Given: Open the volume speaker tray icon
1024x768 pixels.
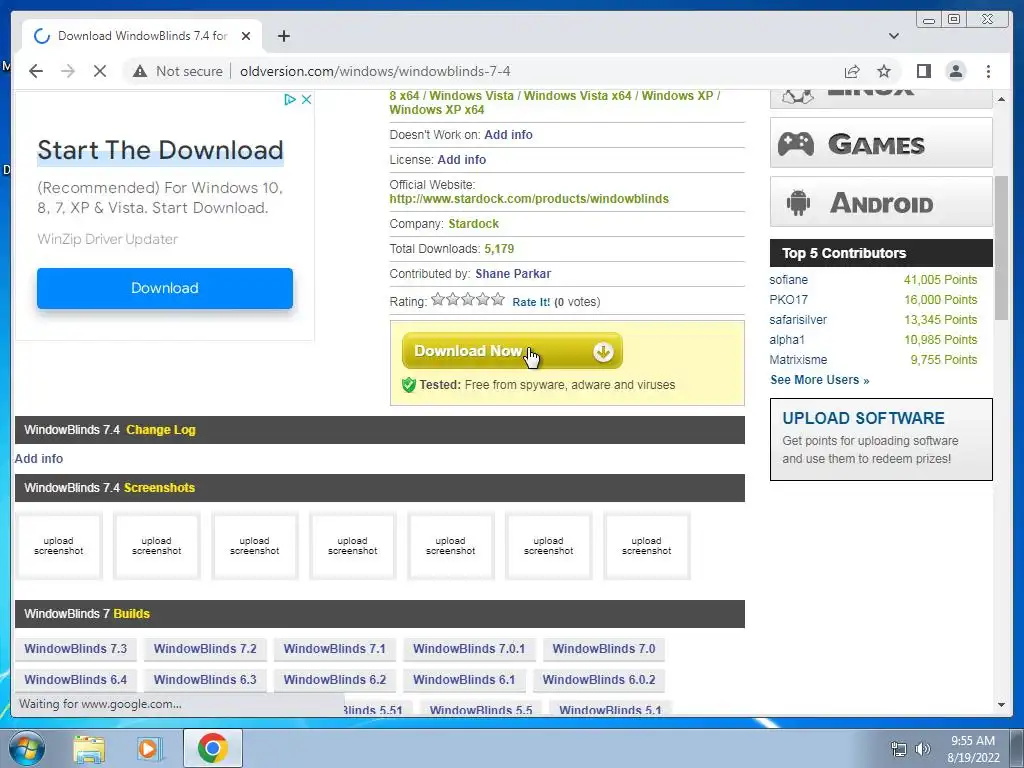Looking at the screenshot, I should pyautogui.click(x=923, y=749).
